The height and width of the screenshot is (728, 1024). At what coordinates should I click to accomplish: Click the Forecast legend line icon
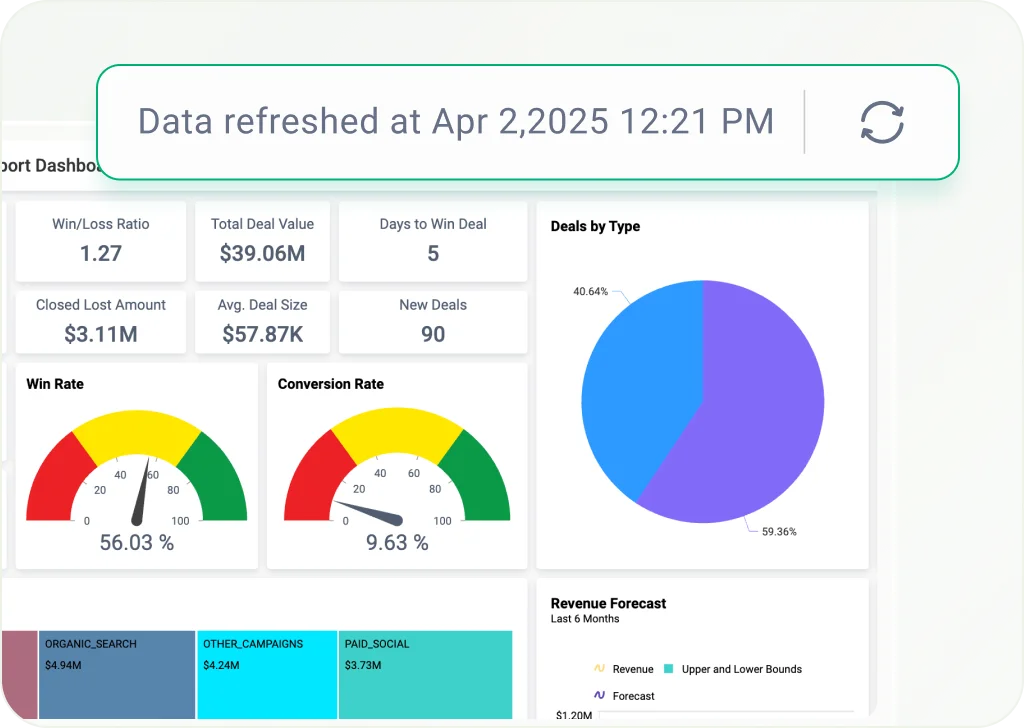click(x=599, y=695)
